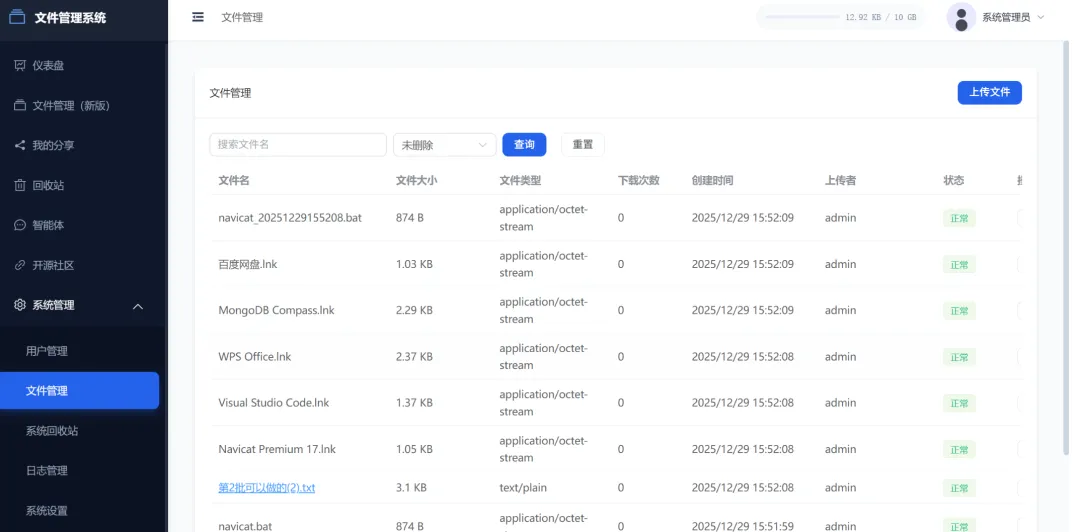Open the 第2批可以做的(2).txt file link
The height and width of the screenshot is (532, 1080).
point(267,487)
